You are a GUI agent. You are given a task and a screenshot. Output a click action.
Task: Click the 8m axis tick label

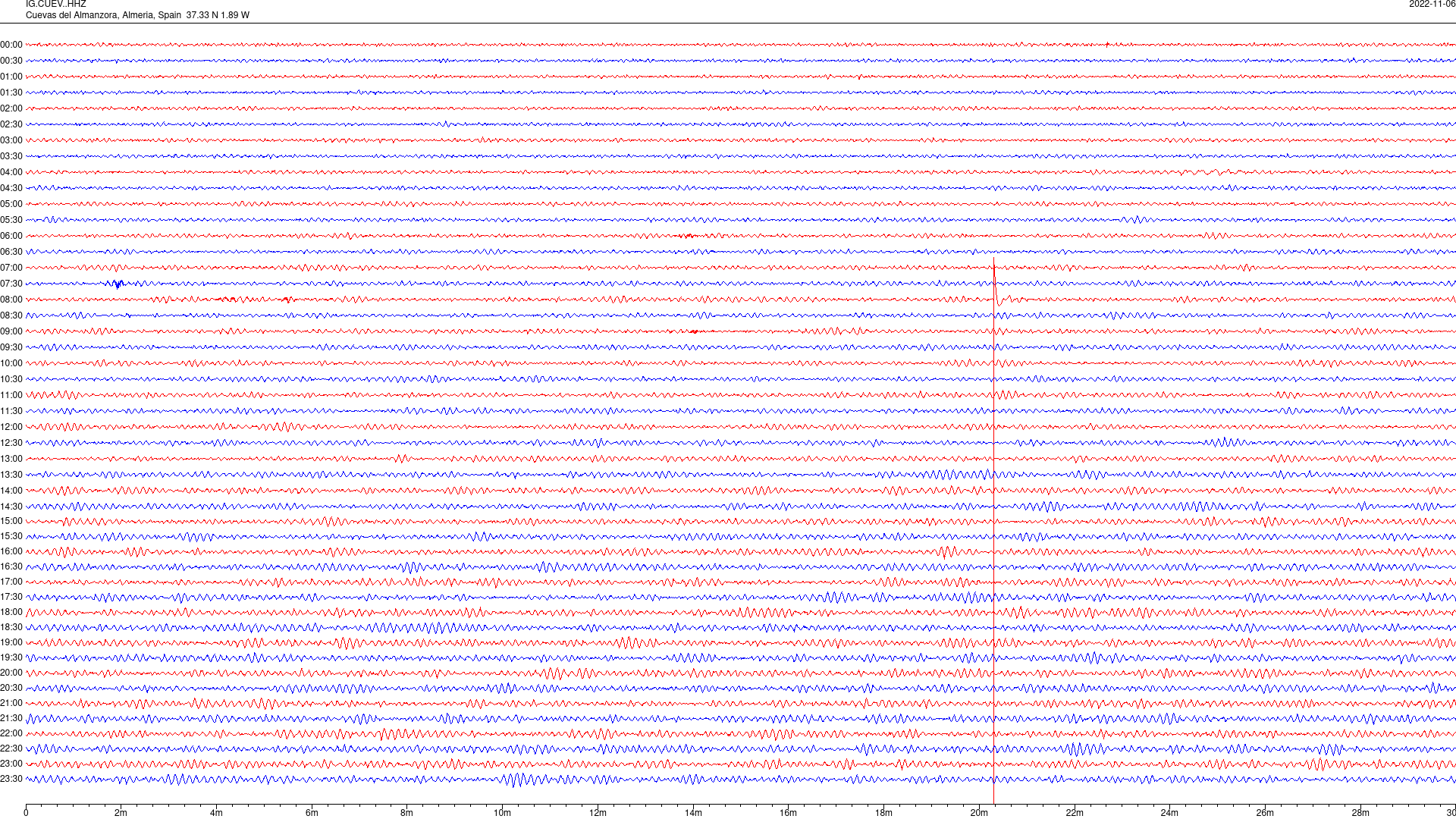(407, 813)
